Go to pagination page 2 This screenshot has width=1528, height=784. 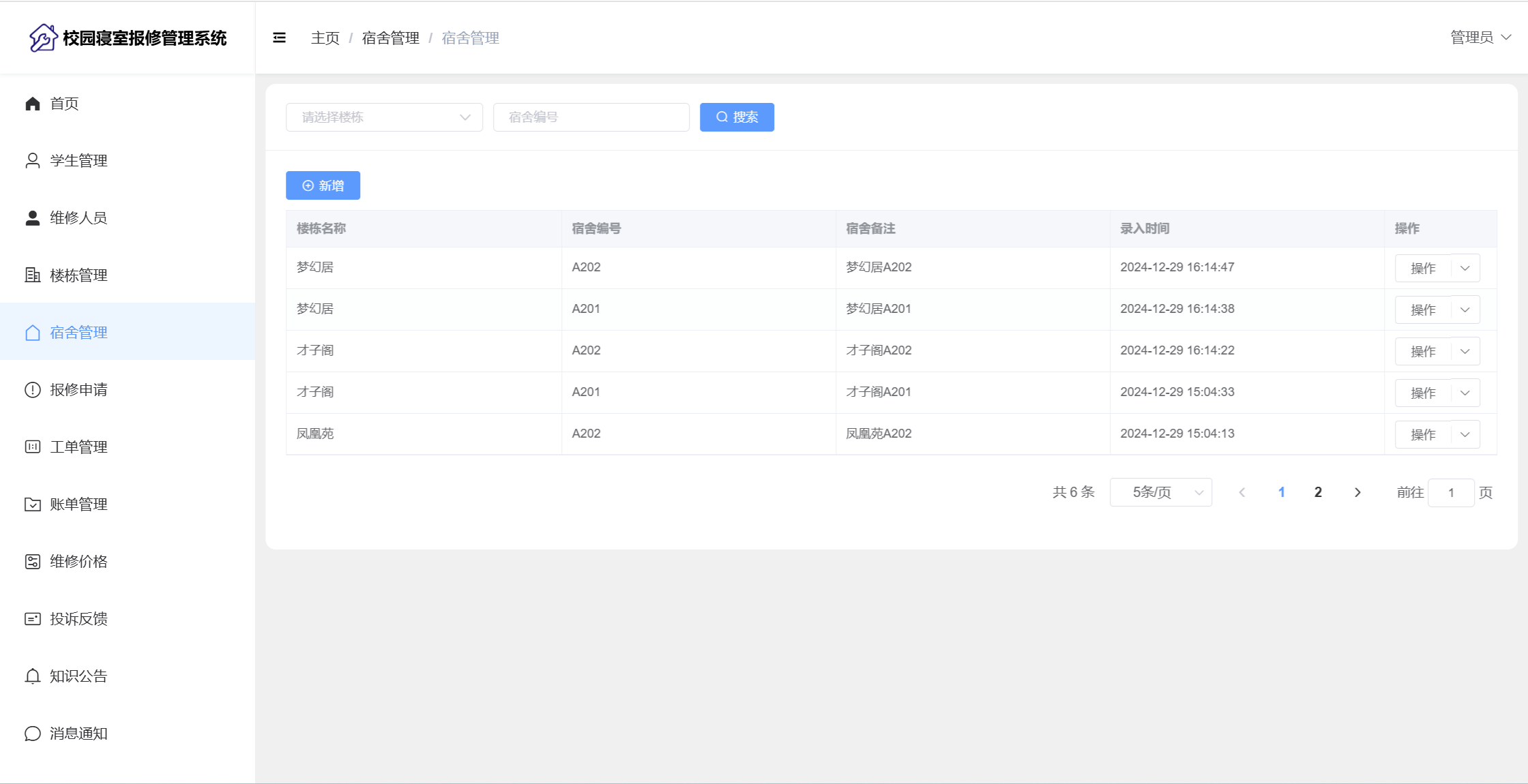pyautogui.click(x=1318, y=492)
